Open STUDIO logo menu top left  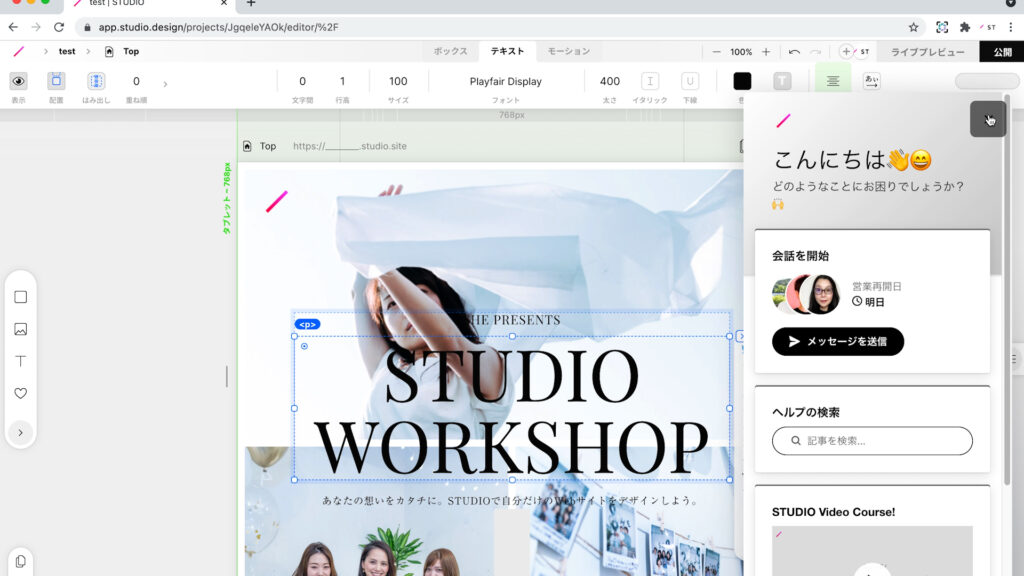point(18,51)
